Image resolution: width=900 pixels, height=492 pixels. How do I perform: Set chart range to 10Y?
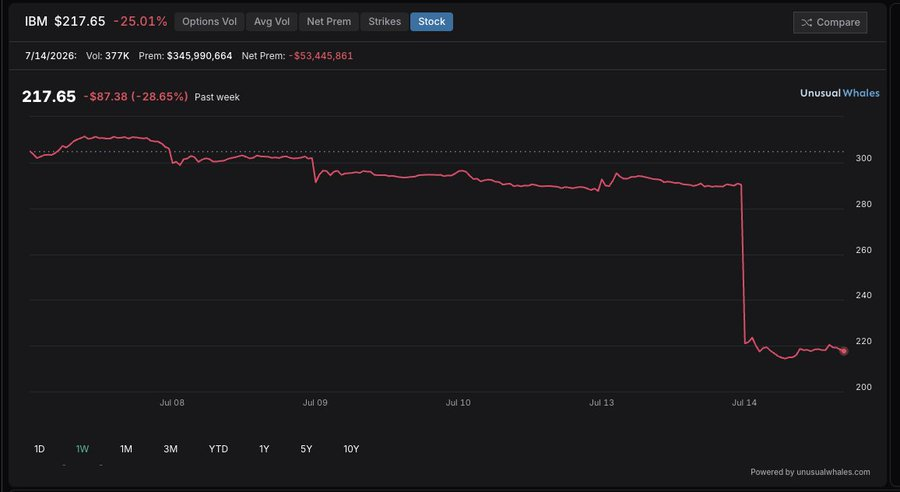[x=351, y=449]
